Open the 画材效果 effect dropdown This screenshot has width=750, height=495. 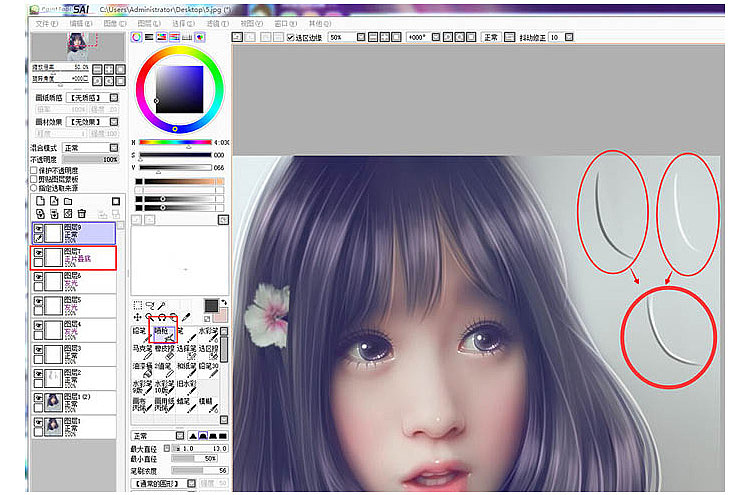[114, 122]
